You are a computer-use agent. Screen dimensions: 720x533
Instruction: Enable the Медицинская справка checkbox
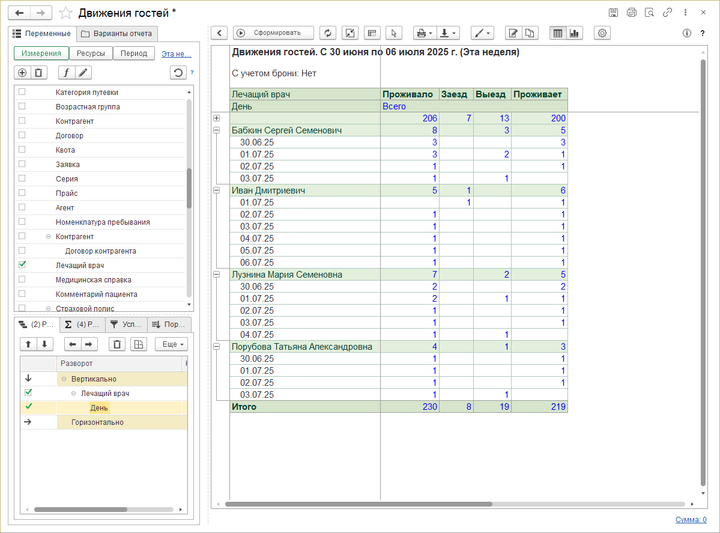[x=22, y=280]
